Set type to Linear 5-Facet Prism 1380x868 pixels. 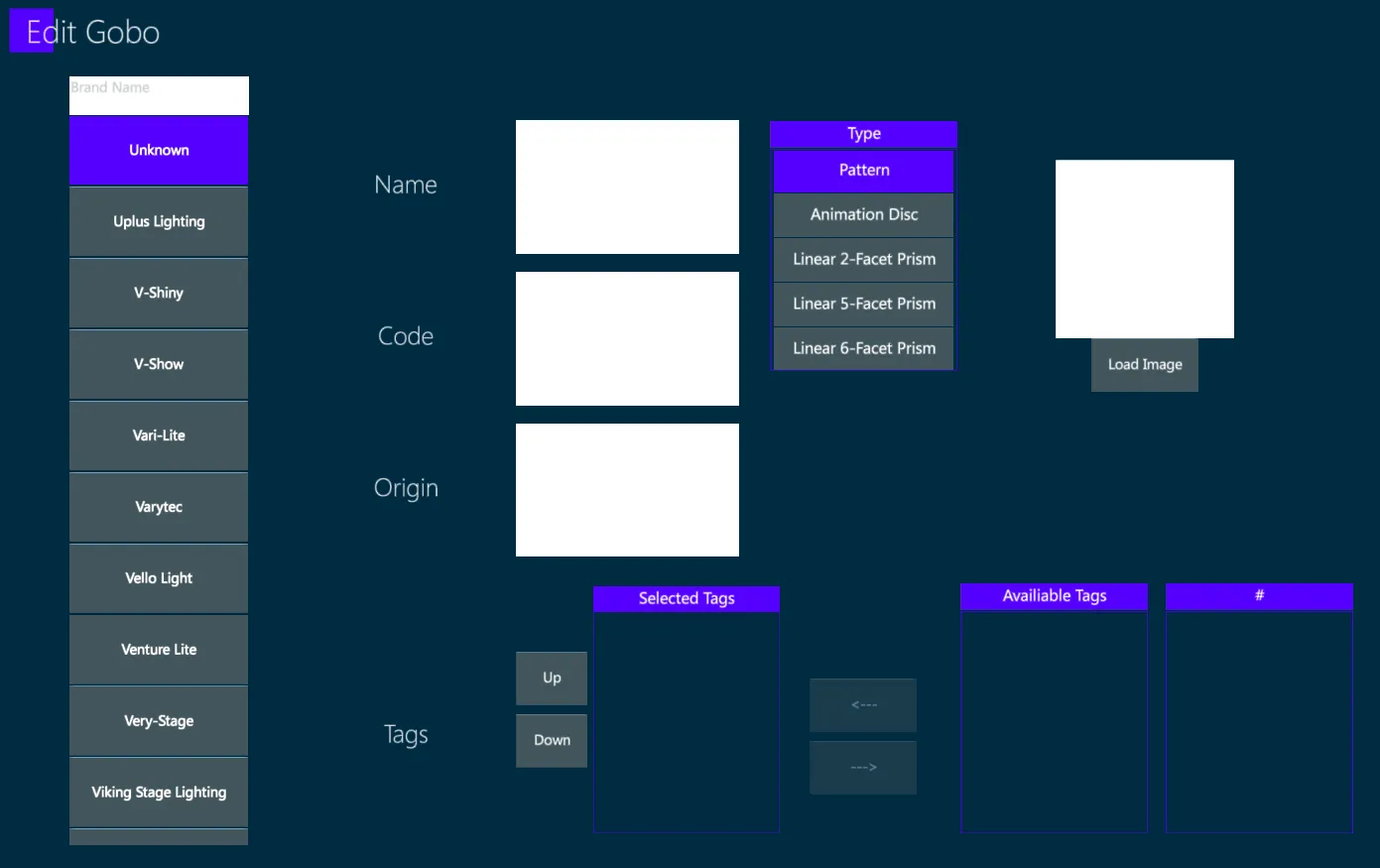(x=863, y=305)
